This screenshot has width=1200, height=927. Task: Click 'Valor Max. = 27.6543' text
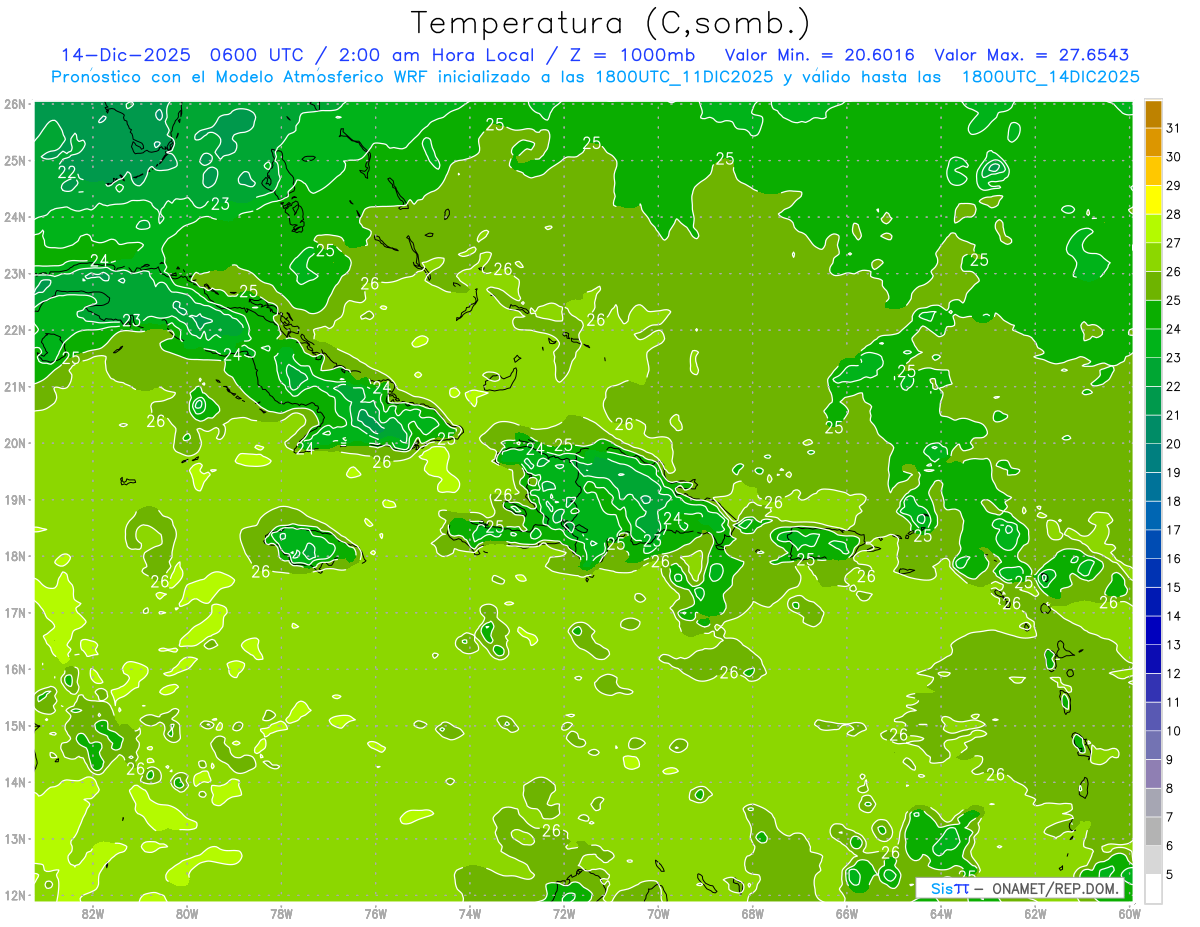pos(1032,55)
